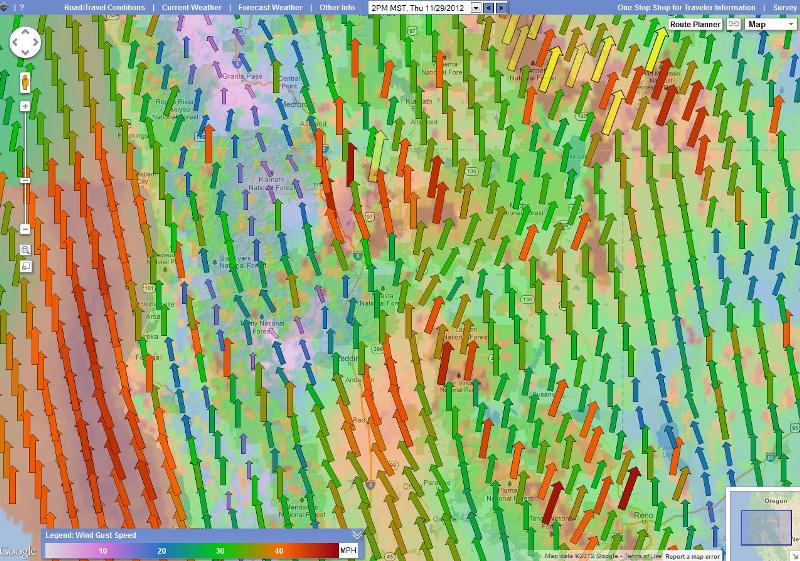The image size is (800, 561).
Task: Click the Route Planner button
Action: (695, 24)
